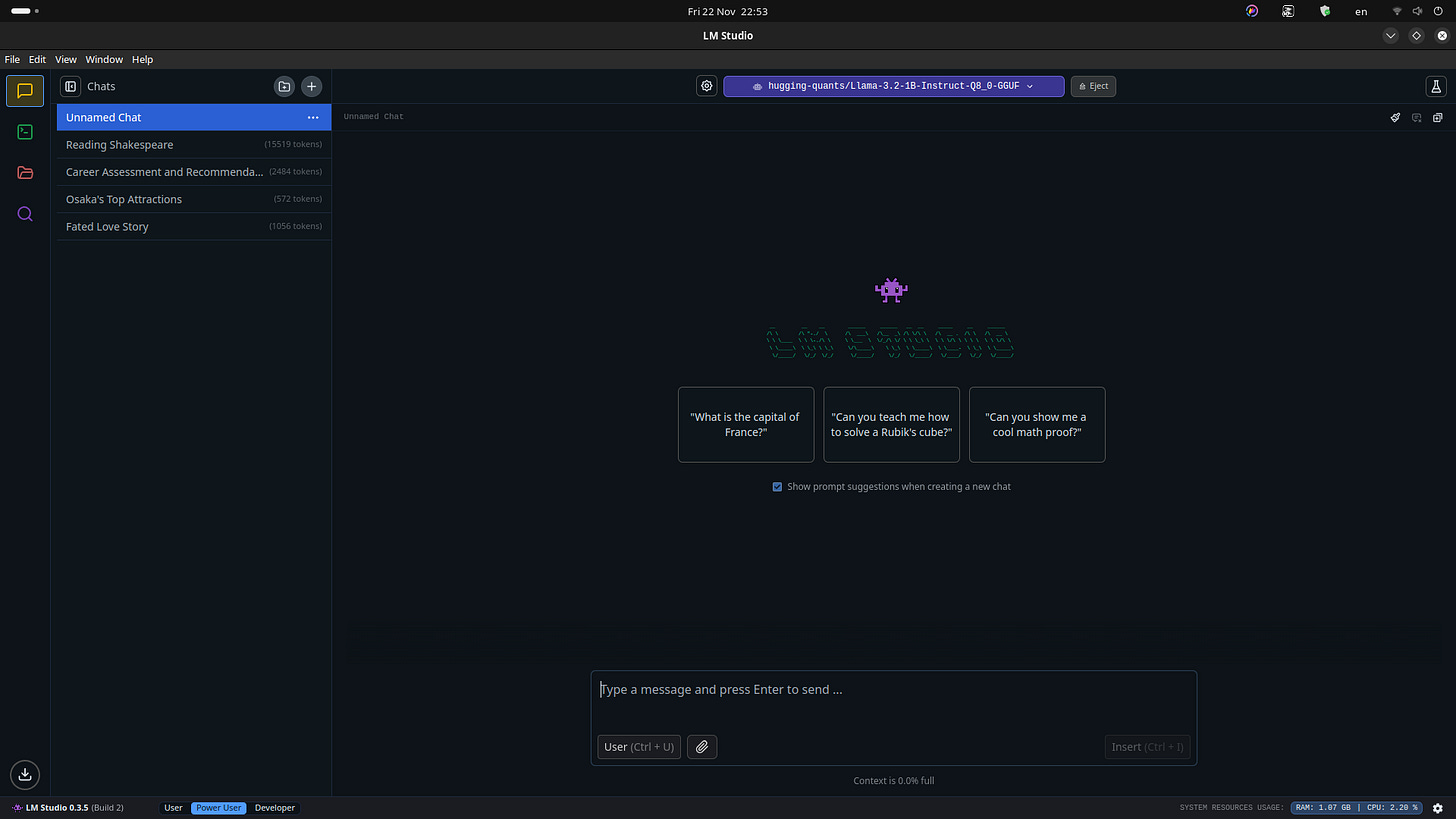
Task: Open the Downloads icon at sidebar bottom
Action: pyautogui.click(x=25, y=774)
